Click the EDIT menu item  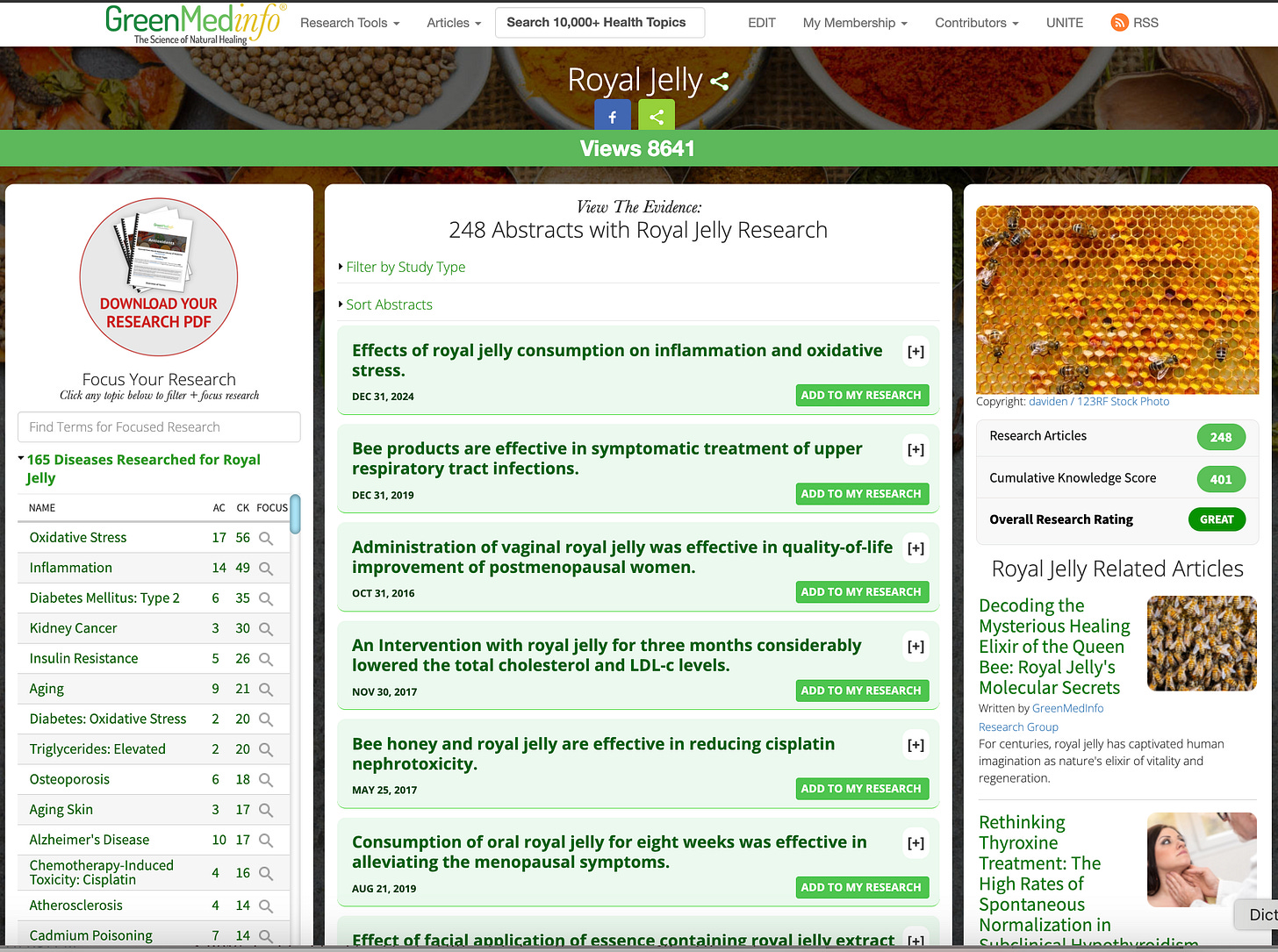click(x=762, y=23)
